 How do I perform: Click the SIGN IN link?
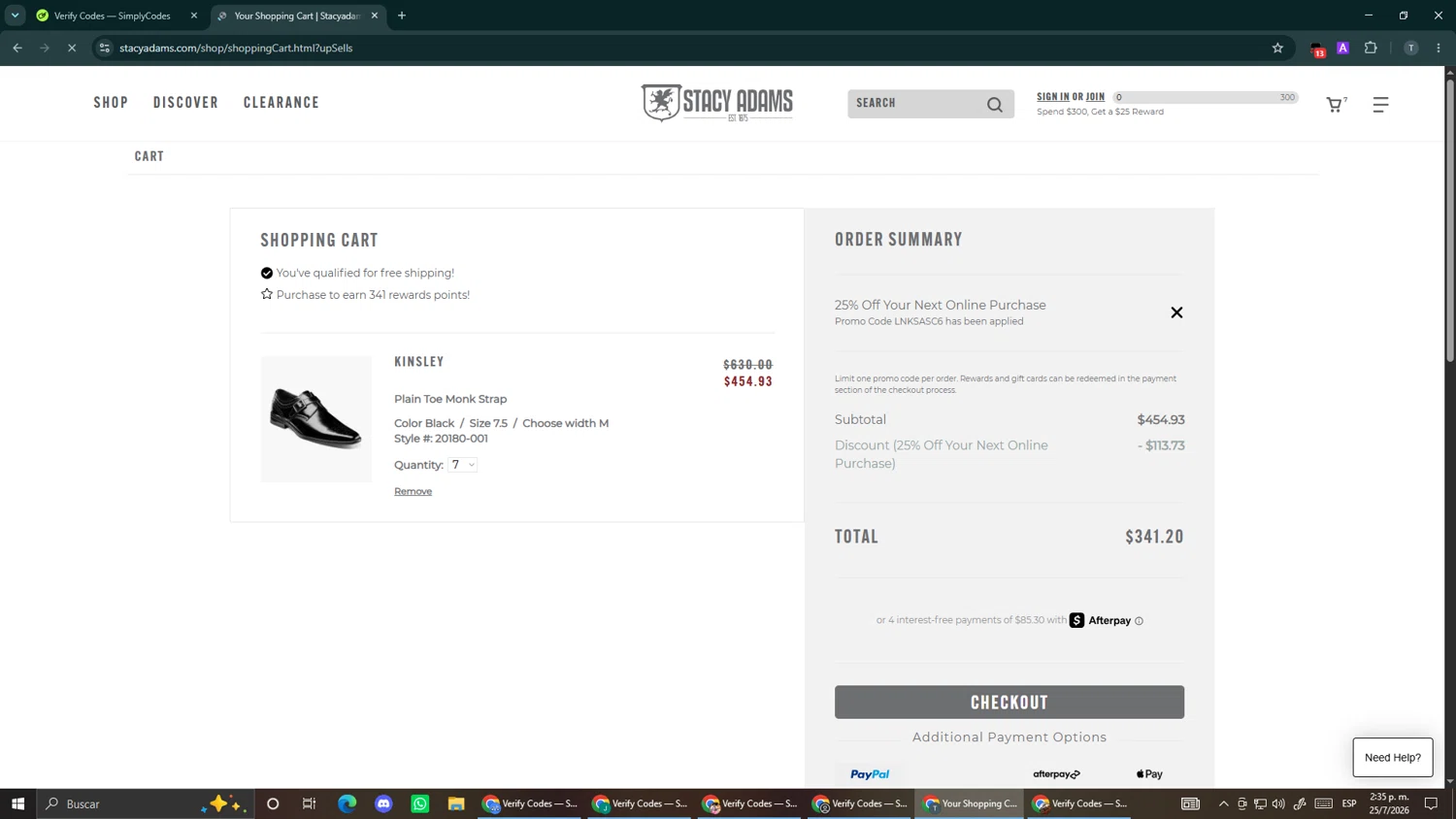pyautogui.click(x=1053, y=97)
